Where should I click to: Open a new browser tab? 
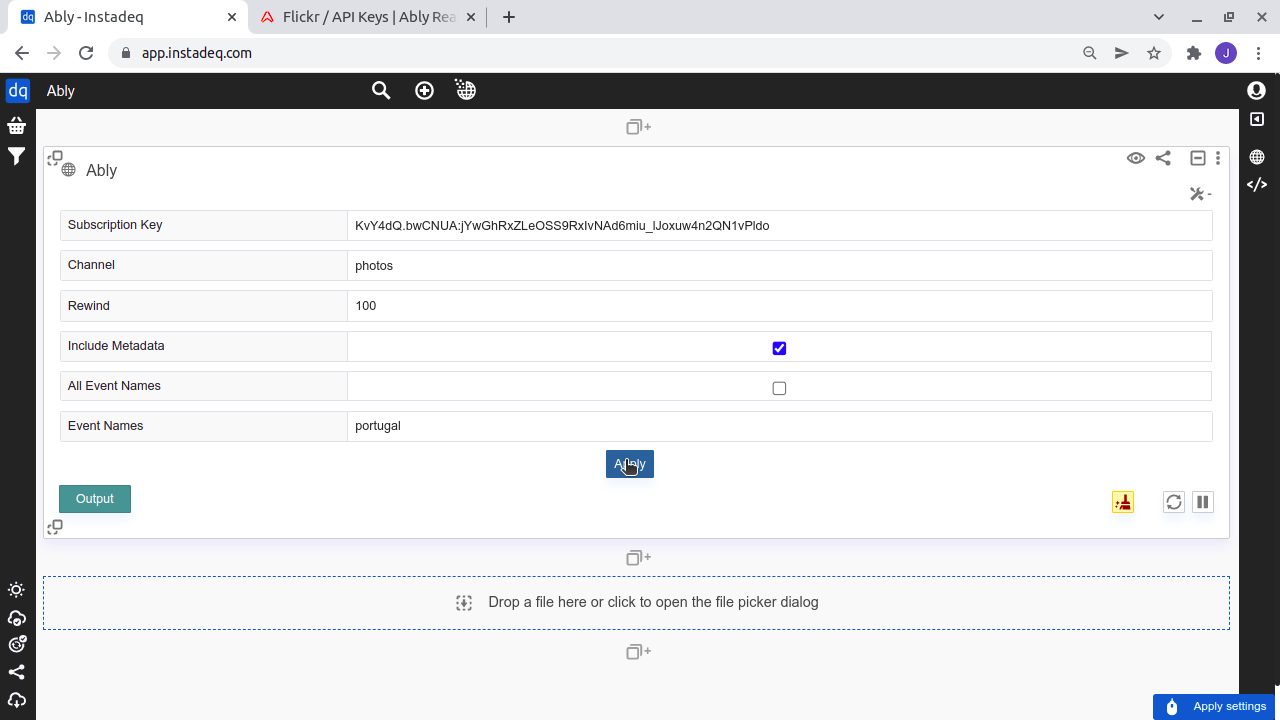(x=509, y=17)
